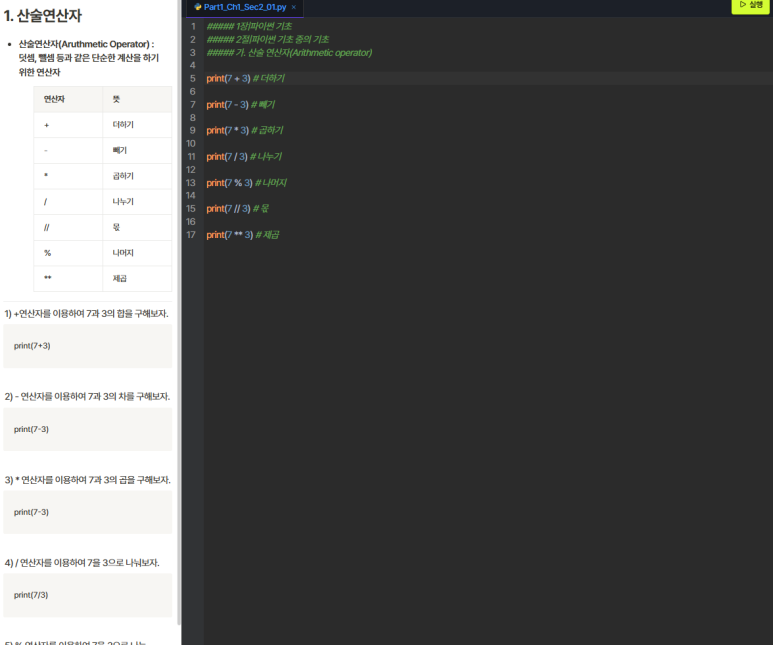Click the print(7/3) example code block
773x645 pixels.
(x=88, y=595)
